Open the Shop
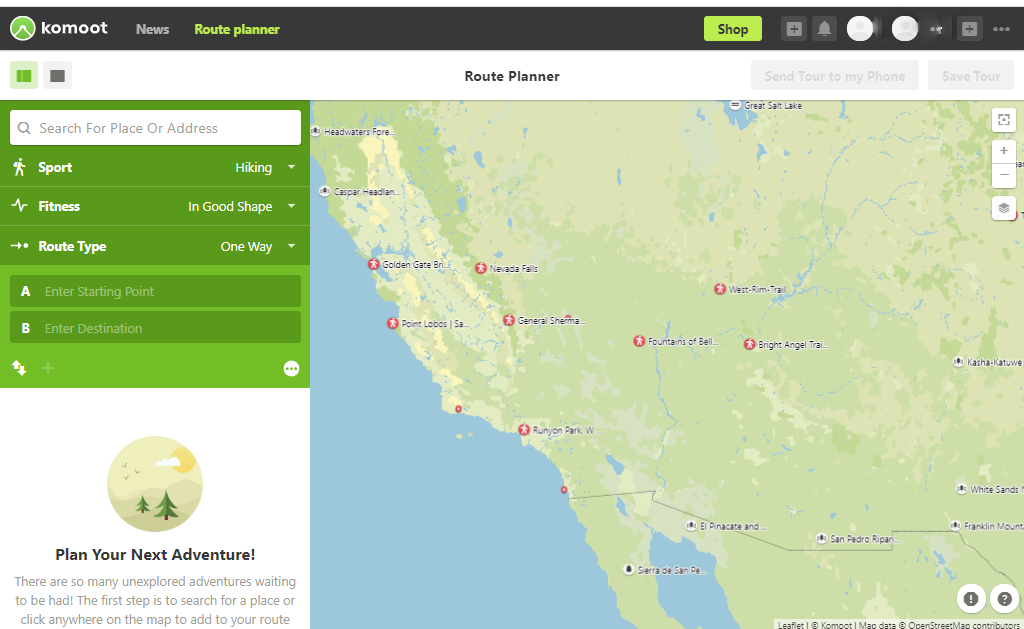 pyautogui.click(x=733, y=29)
